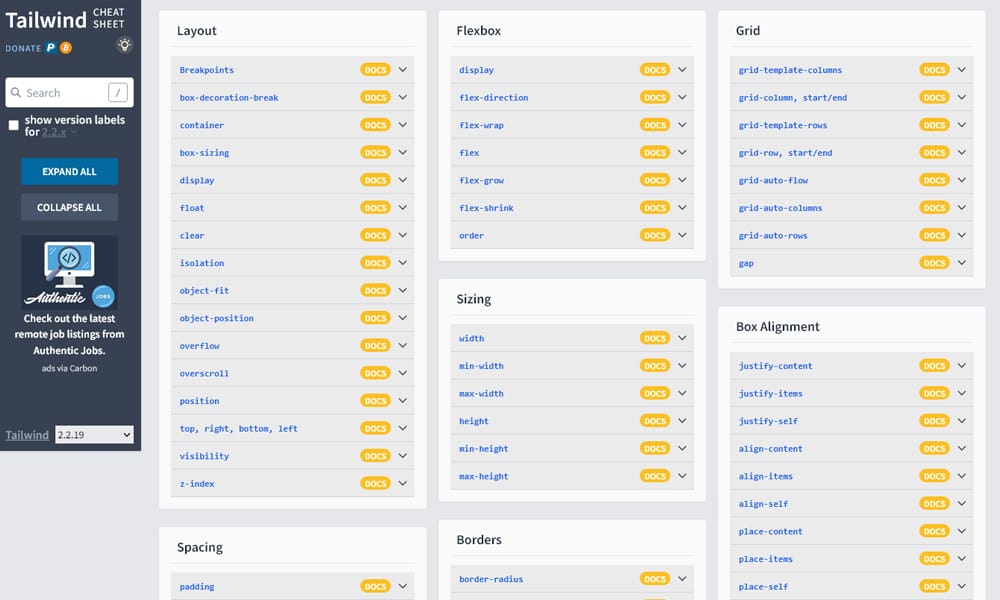This screenshot has height=600, width=1000.
Task: Expand the grid-template-columns entry under Grid
Action: pos(962,69)
